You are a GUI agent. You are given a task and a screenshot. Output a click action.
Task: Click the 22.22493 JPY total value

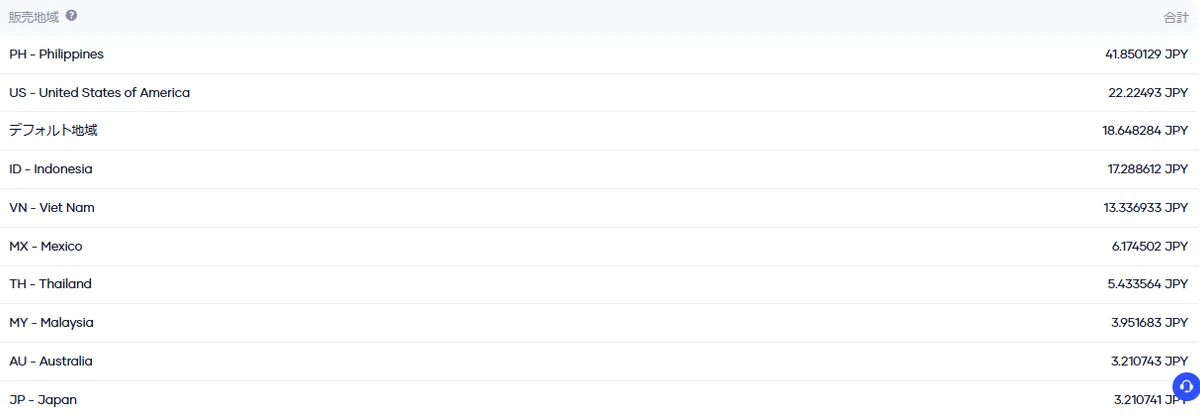click(x=1148, y=92)
